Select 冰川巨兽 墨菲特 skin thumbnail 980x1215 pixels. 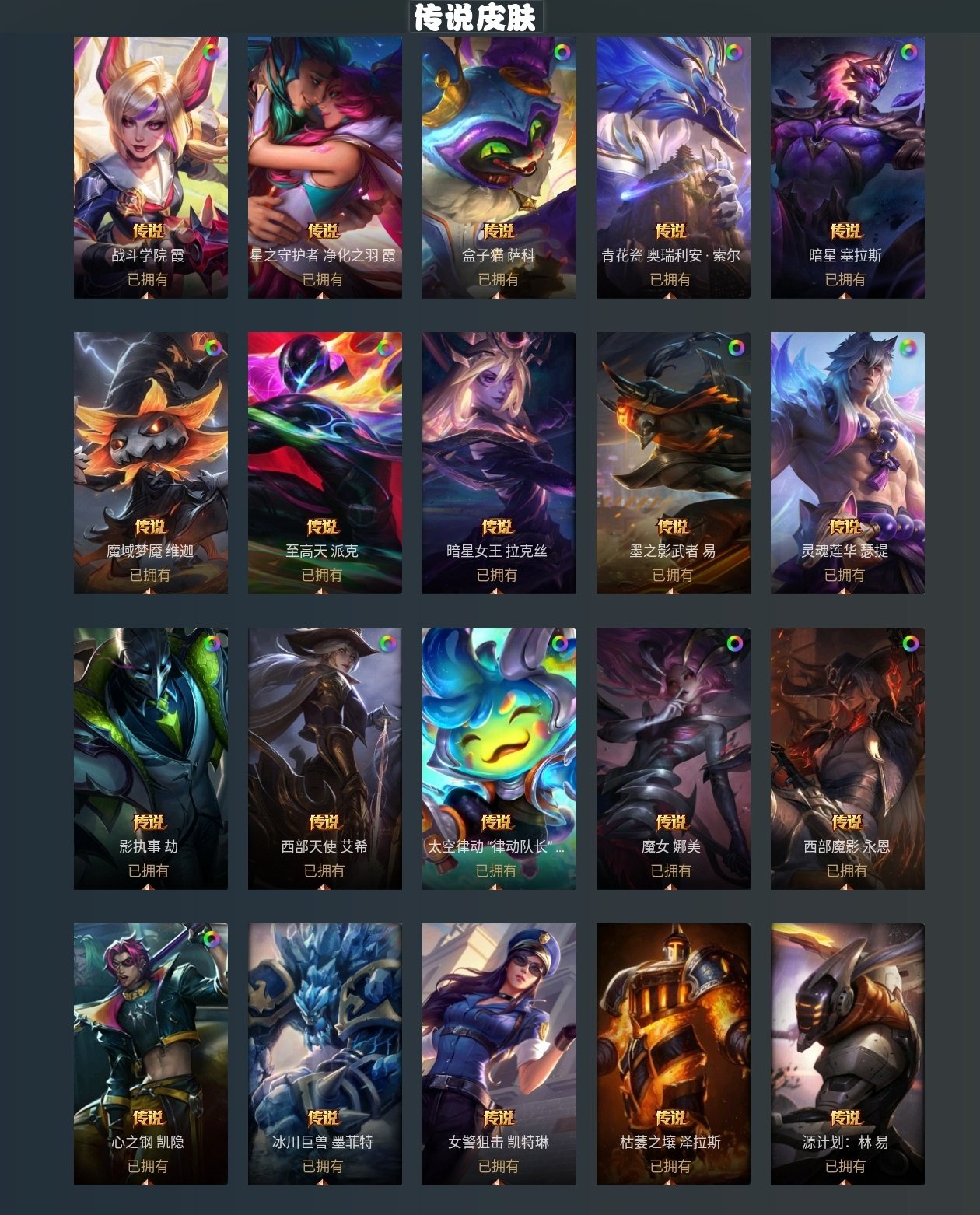[325, 1054]
